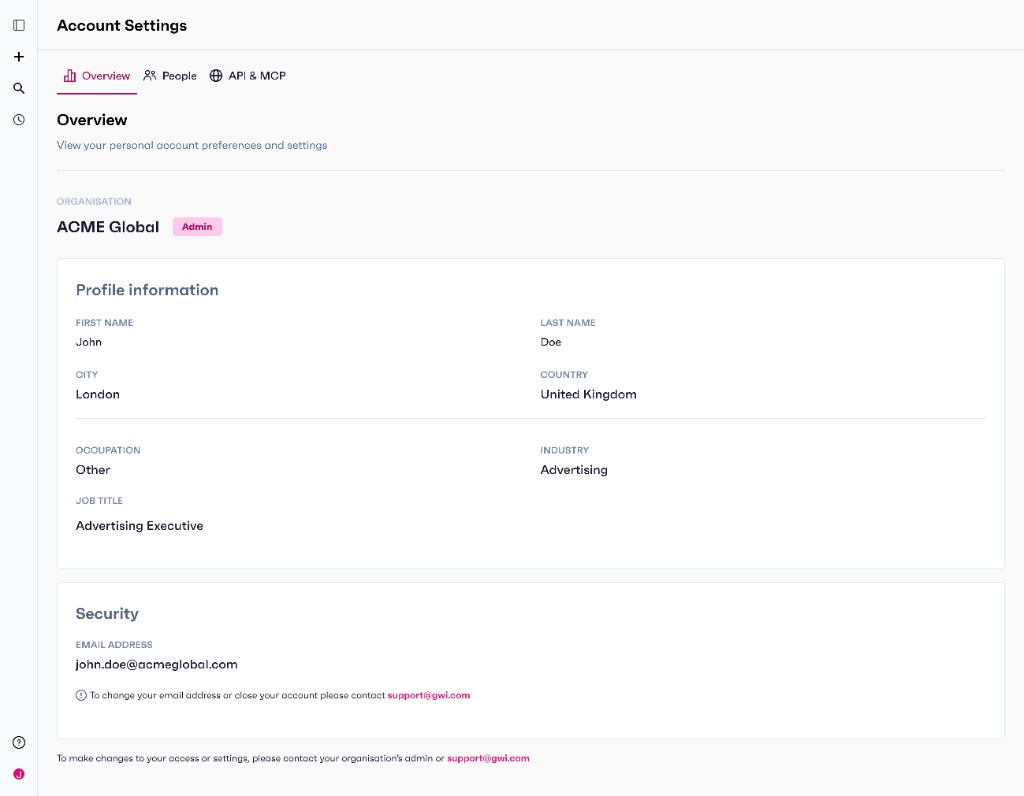Click the personal account preferences description
The height and width of the screenshot is (796, 1024).
pyautogui.click(x=192, y=145)
